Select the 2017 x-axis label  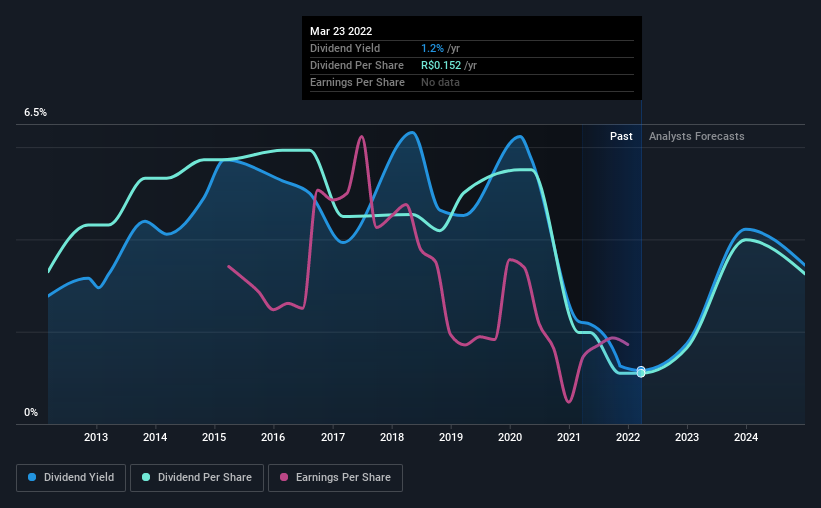coord(333,437)
